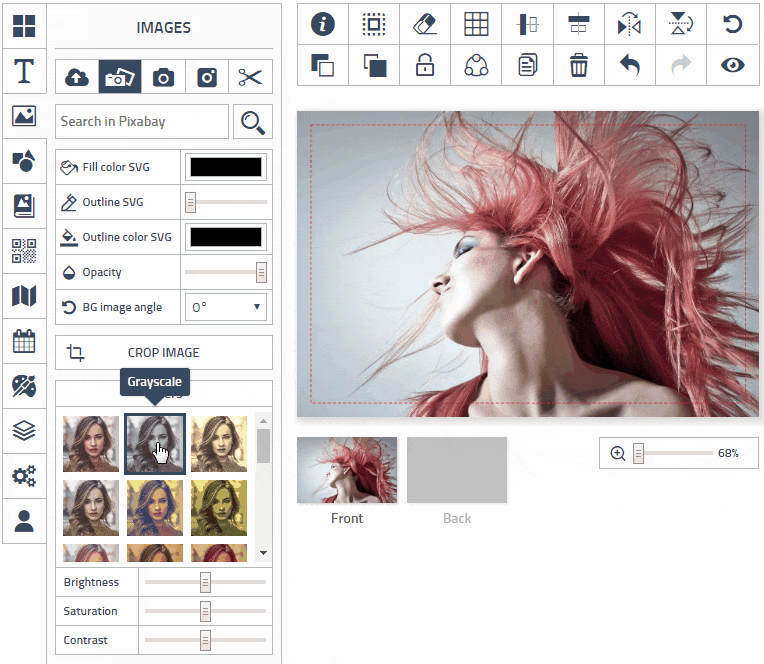The height and width of the screenshot is (664, 764).
Task: Click the Brightness slider handle
Action: click(x=205, y=582)
